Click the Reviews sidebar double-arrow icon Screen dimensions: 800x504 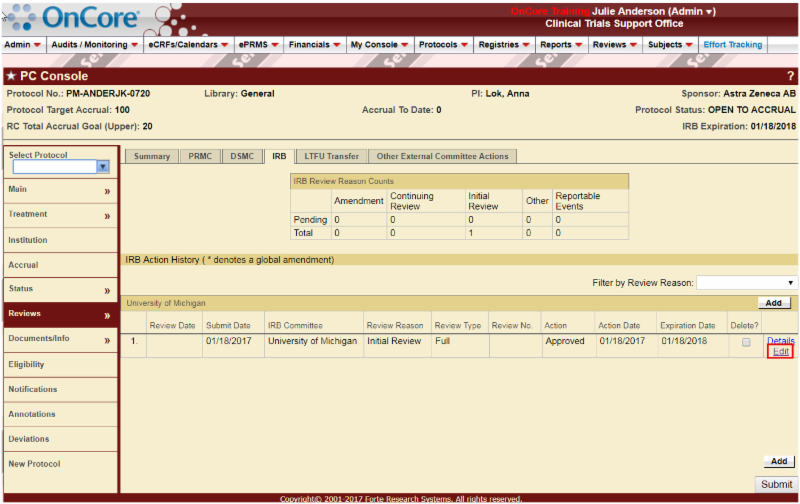tap(106, 315)
